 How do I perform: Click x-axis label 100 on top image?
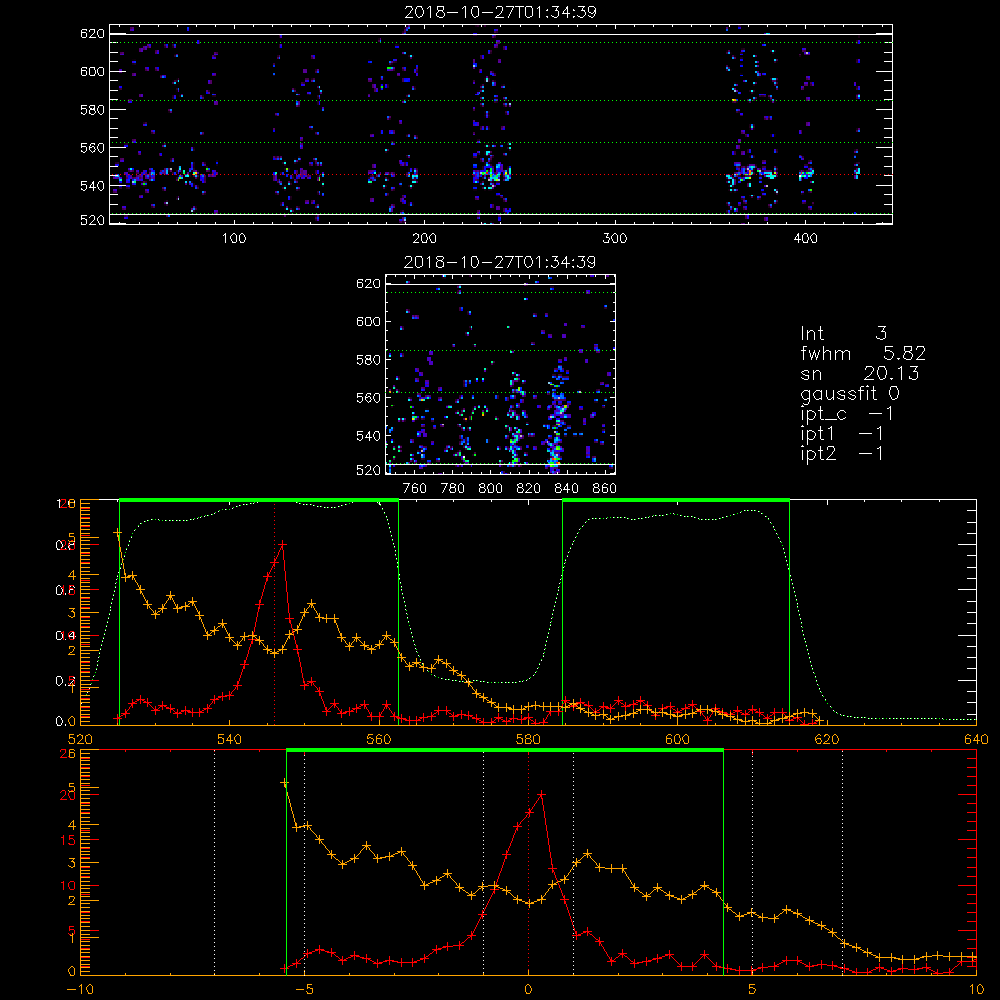click(x=234, y=239)
